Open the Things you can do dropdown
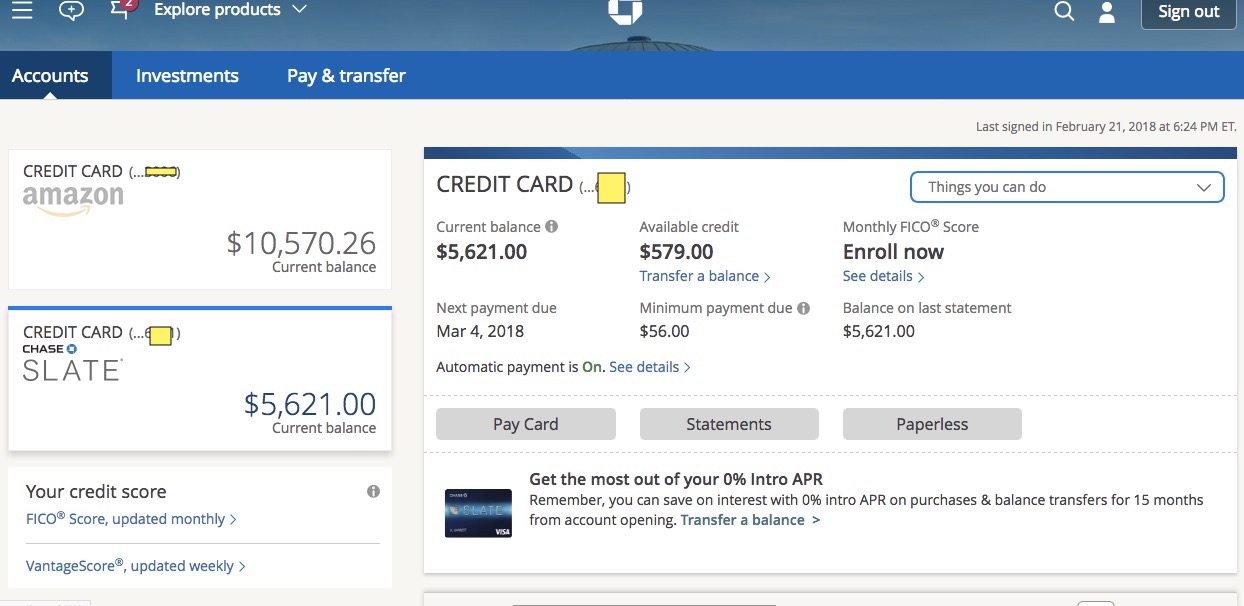The height and width of the screenshot is (606, 1244). pos(1067,187)
